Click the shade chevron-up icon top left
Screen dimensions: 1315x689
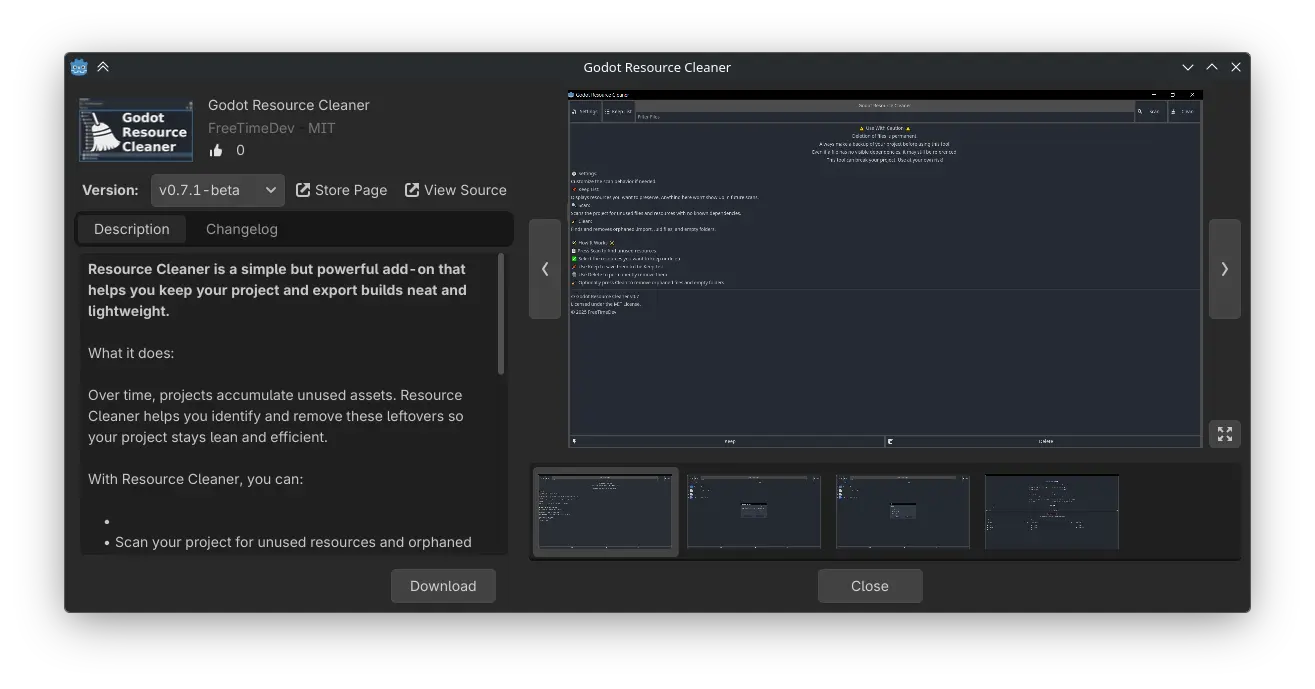point(103,66)
